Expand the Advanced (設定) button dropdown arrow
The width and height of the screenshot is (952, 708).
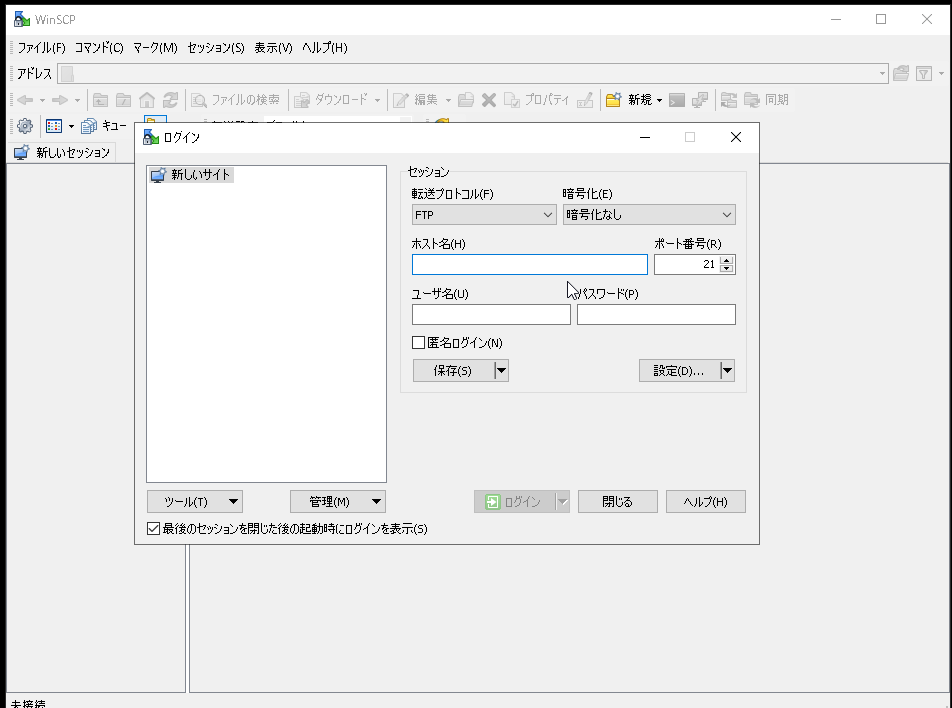tap(727, 371)
